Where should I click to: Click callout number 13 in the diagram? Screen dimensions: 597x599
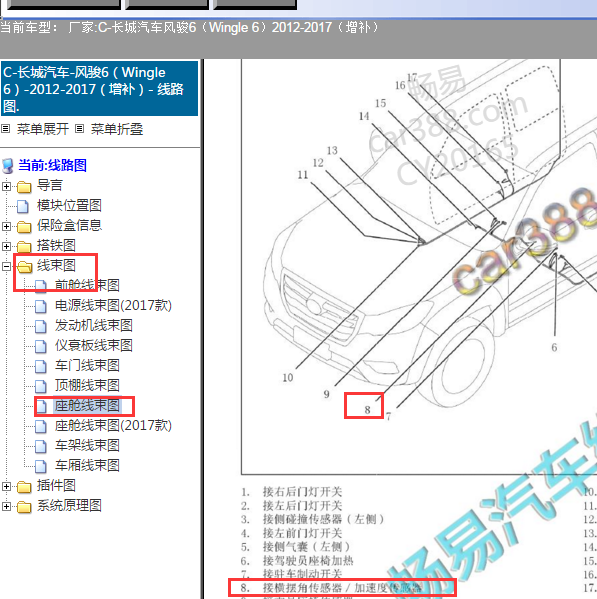pos(332,151)
